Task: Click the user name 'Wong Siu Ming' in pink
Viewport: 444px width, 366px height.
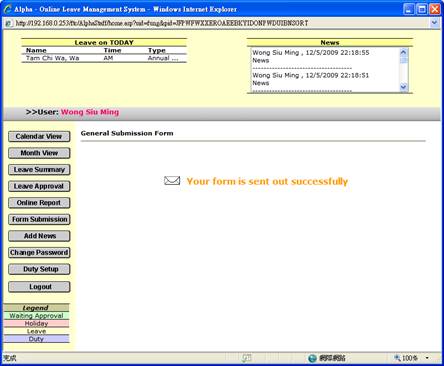Action: 90,112
